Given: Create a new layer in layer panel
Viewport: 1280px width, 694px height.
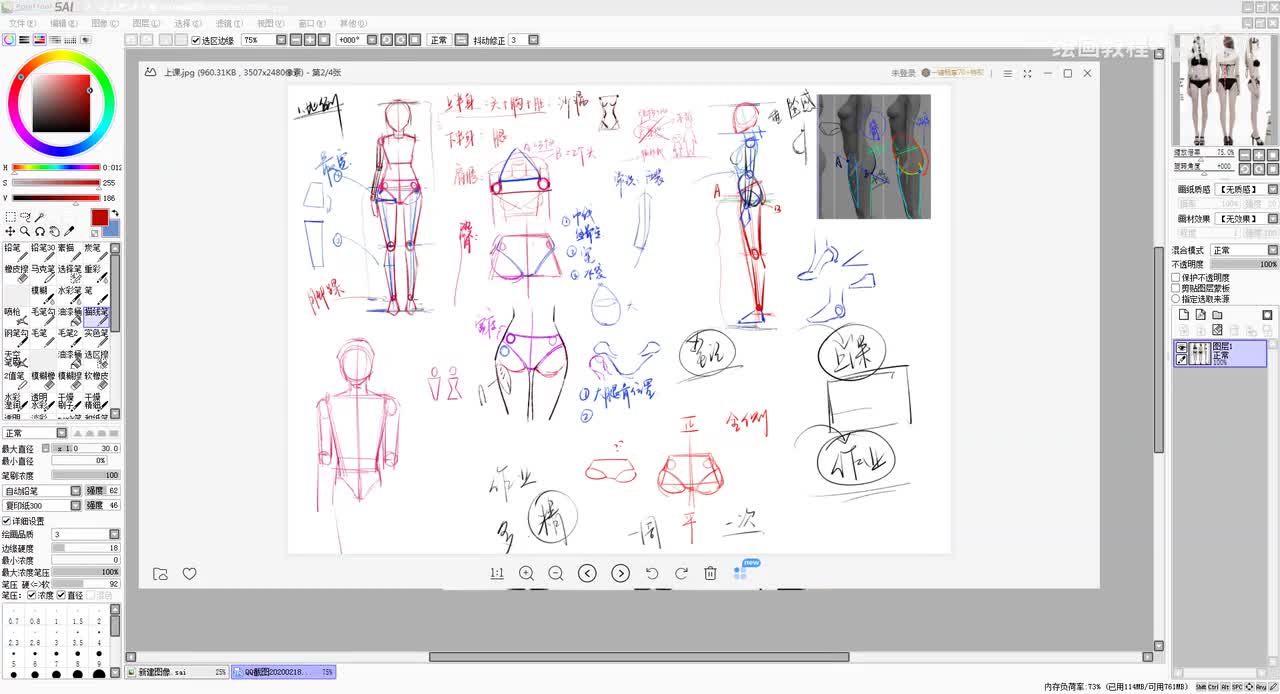Looking at the screenshot, I should click(x=1184, y=314).
